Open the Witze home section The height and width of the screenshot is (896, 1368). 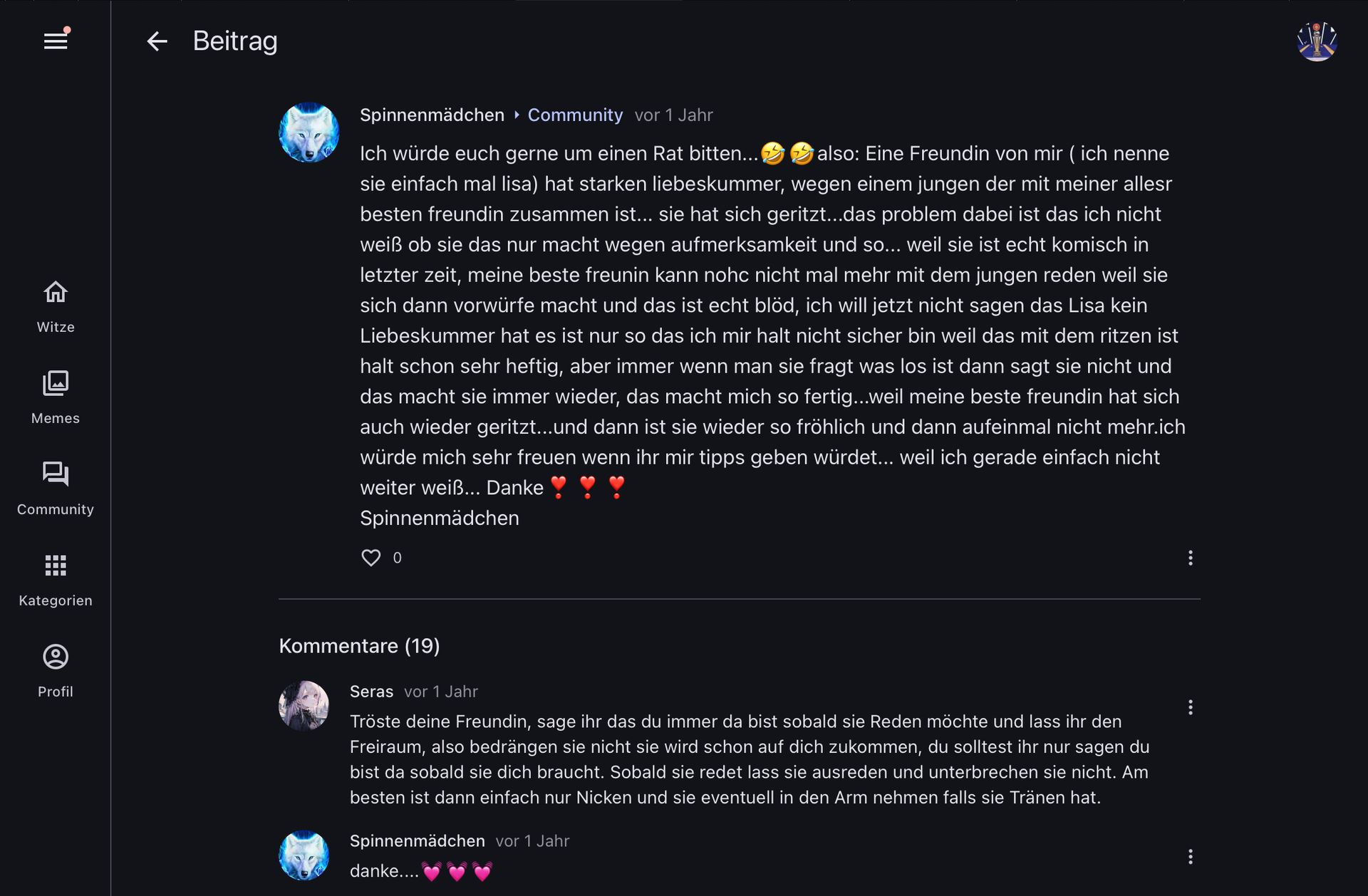pos(56,306)
